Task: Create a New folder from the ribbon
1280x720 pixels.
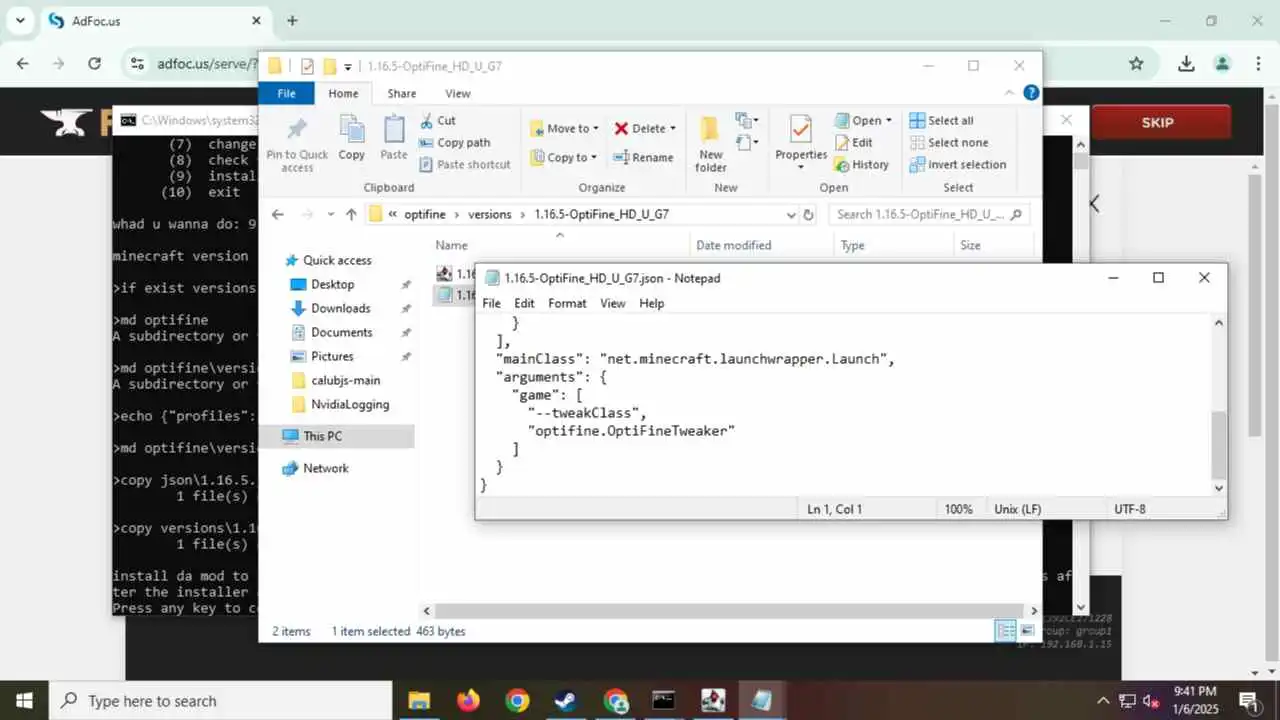Action: 711,143
